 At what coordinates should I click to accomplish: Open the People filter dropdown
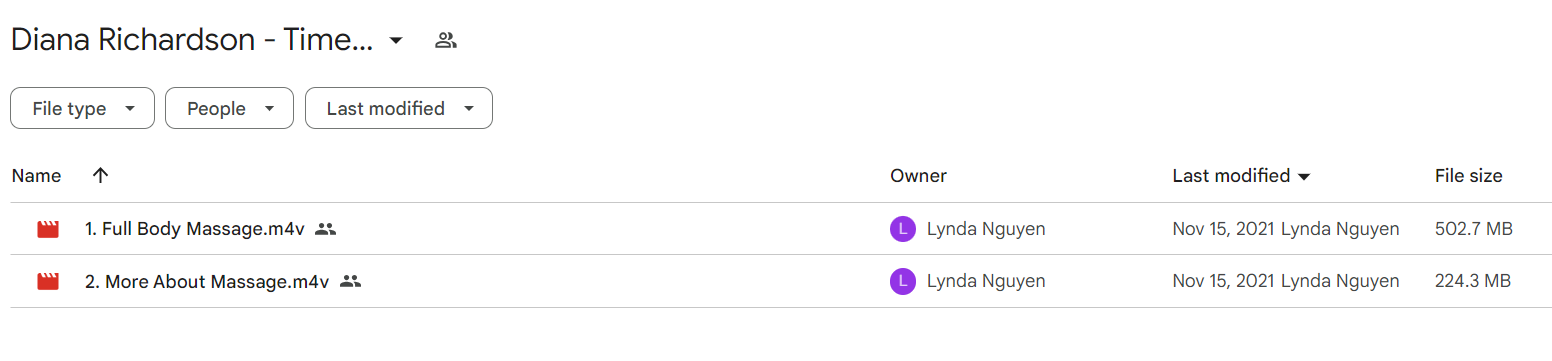point(229,109)
